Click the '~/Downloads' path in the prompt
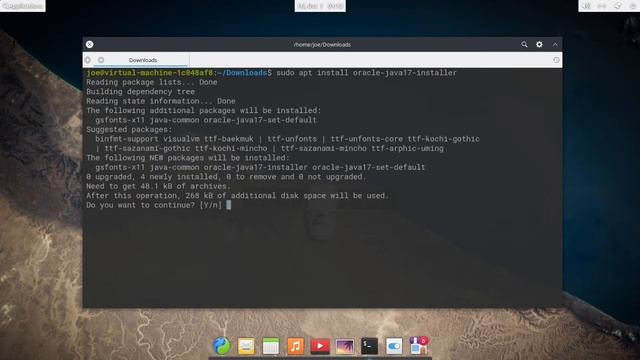640x360 pixels. [x=242, y=73]
